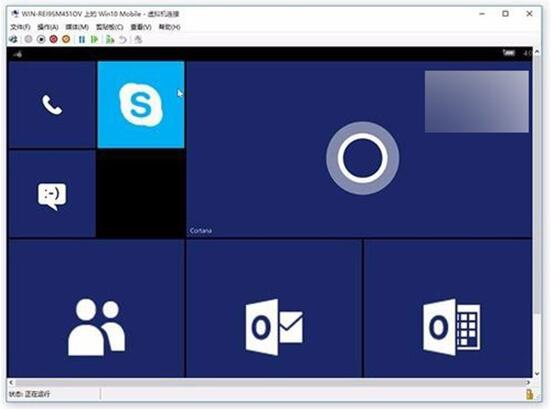Screen dimensions: 551x409
Task: Click the horizontal scrollbar right arrow
Action: tap(528, 382)
